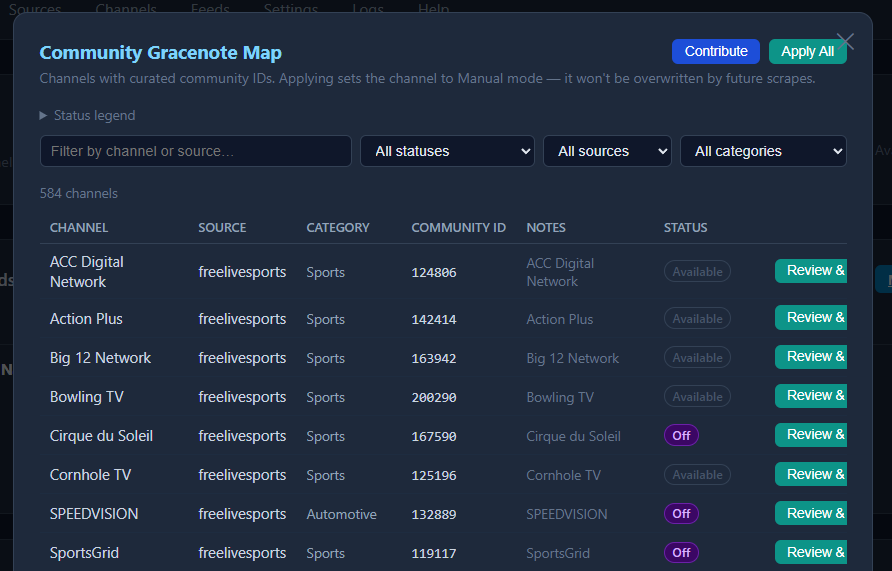Click Review button for ACC Digital Network
Image resolution: width=892 pixels, height=571 pixels.
pyautogui.click(x=811, y=271)
